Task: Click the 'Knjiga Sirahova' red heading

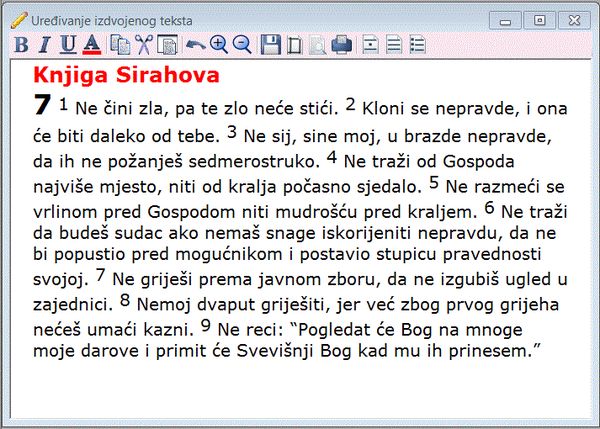Action: 126,75
